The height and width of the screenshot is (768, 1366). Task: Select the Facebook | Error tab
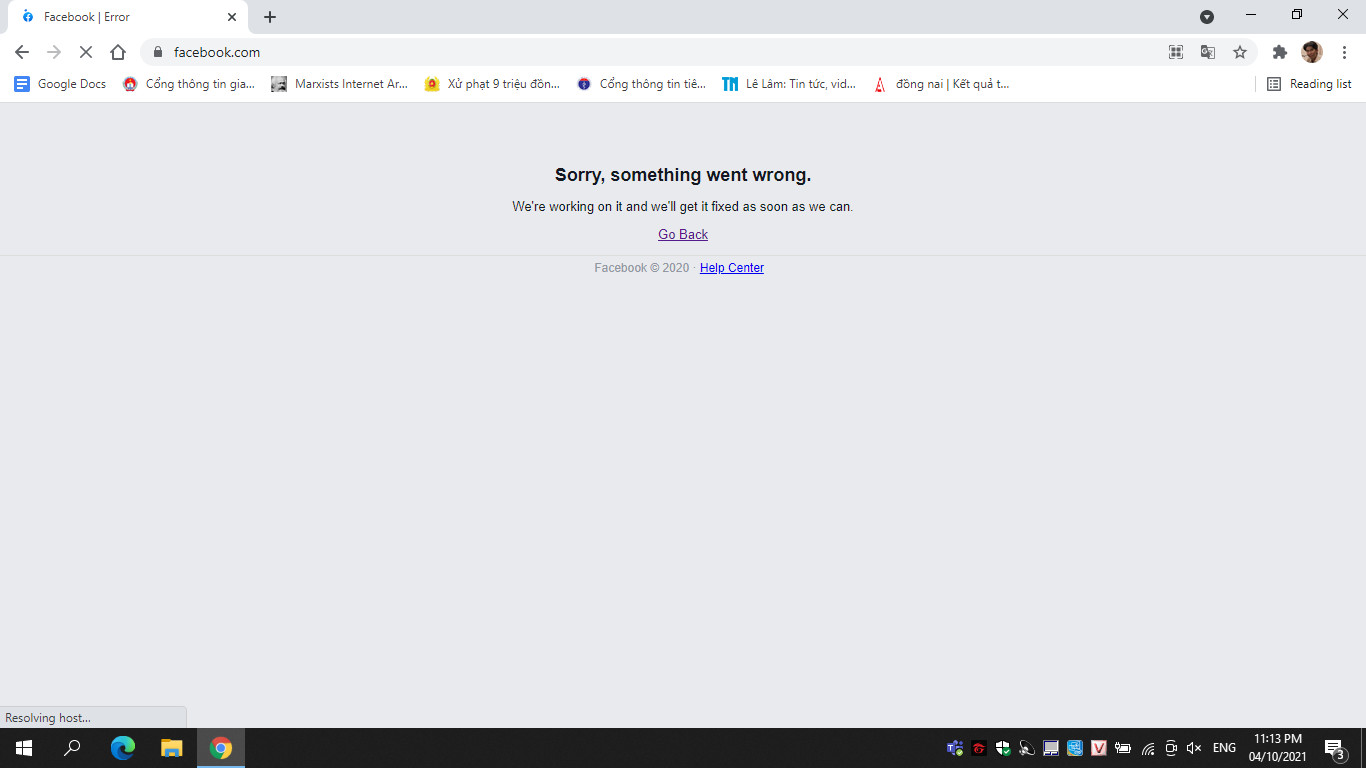coord(128,17)
